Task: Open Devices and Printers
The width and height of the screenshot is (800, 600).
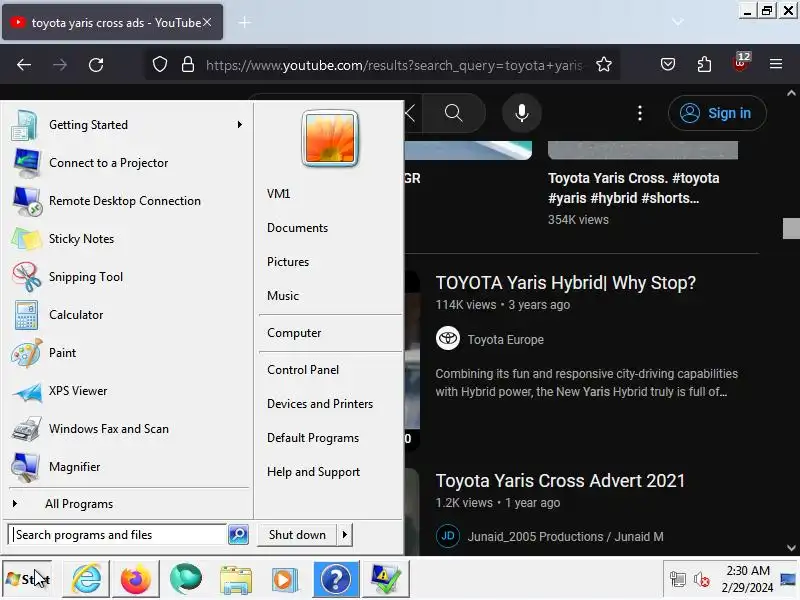Action: click(x=320, y=404)
